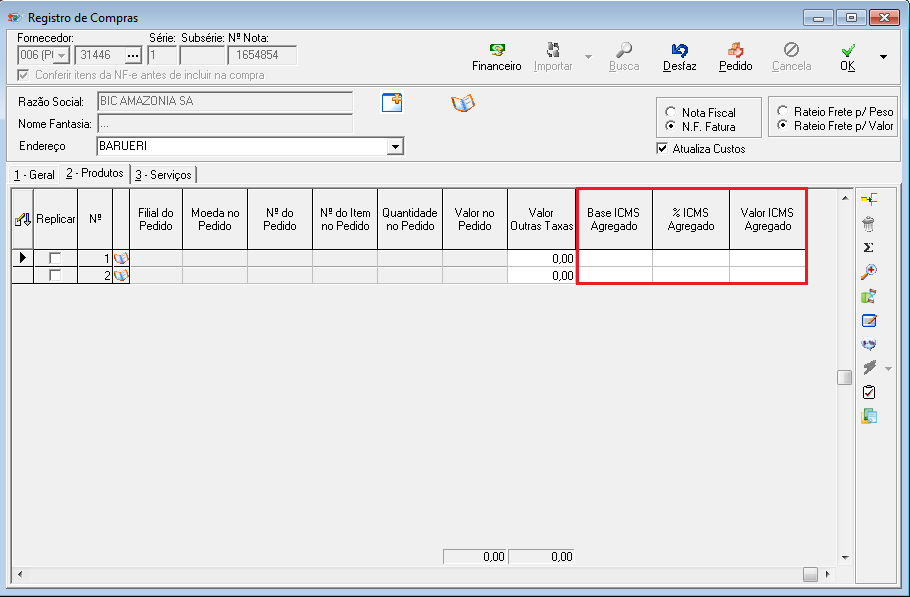Click the edit note pencil icon
Screen dimensions: 910x597
tap(869, 320)
